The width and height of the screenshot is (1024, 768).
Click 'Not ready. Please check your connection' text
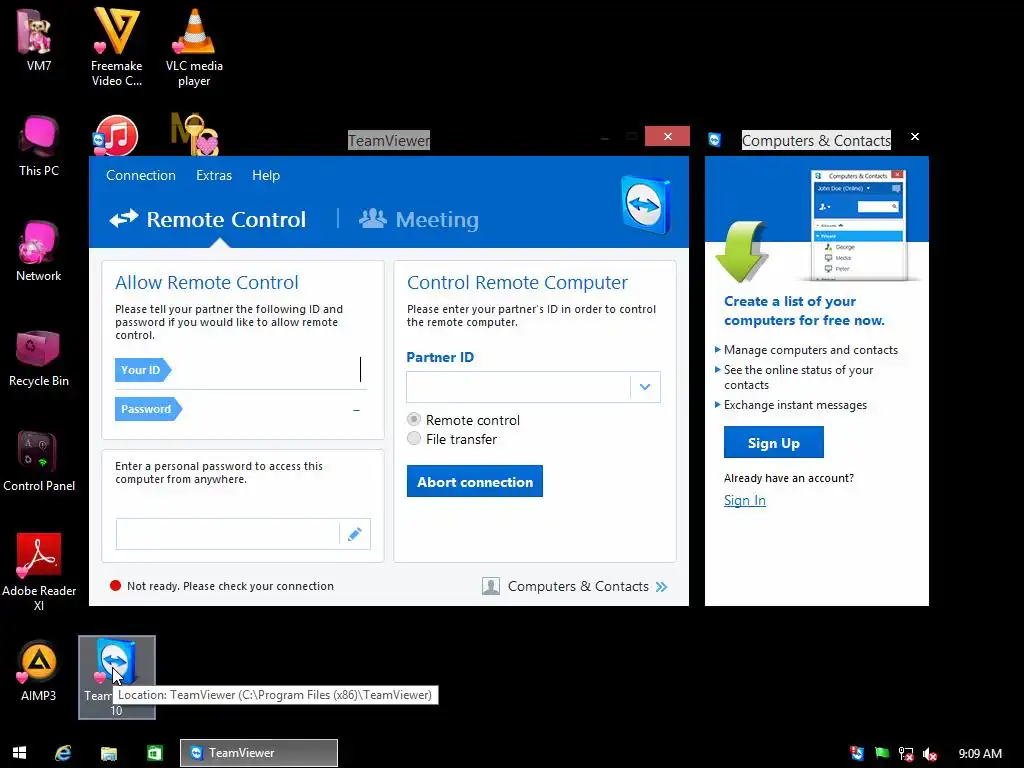(x=230, y=586)
